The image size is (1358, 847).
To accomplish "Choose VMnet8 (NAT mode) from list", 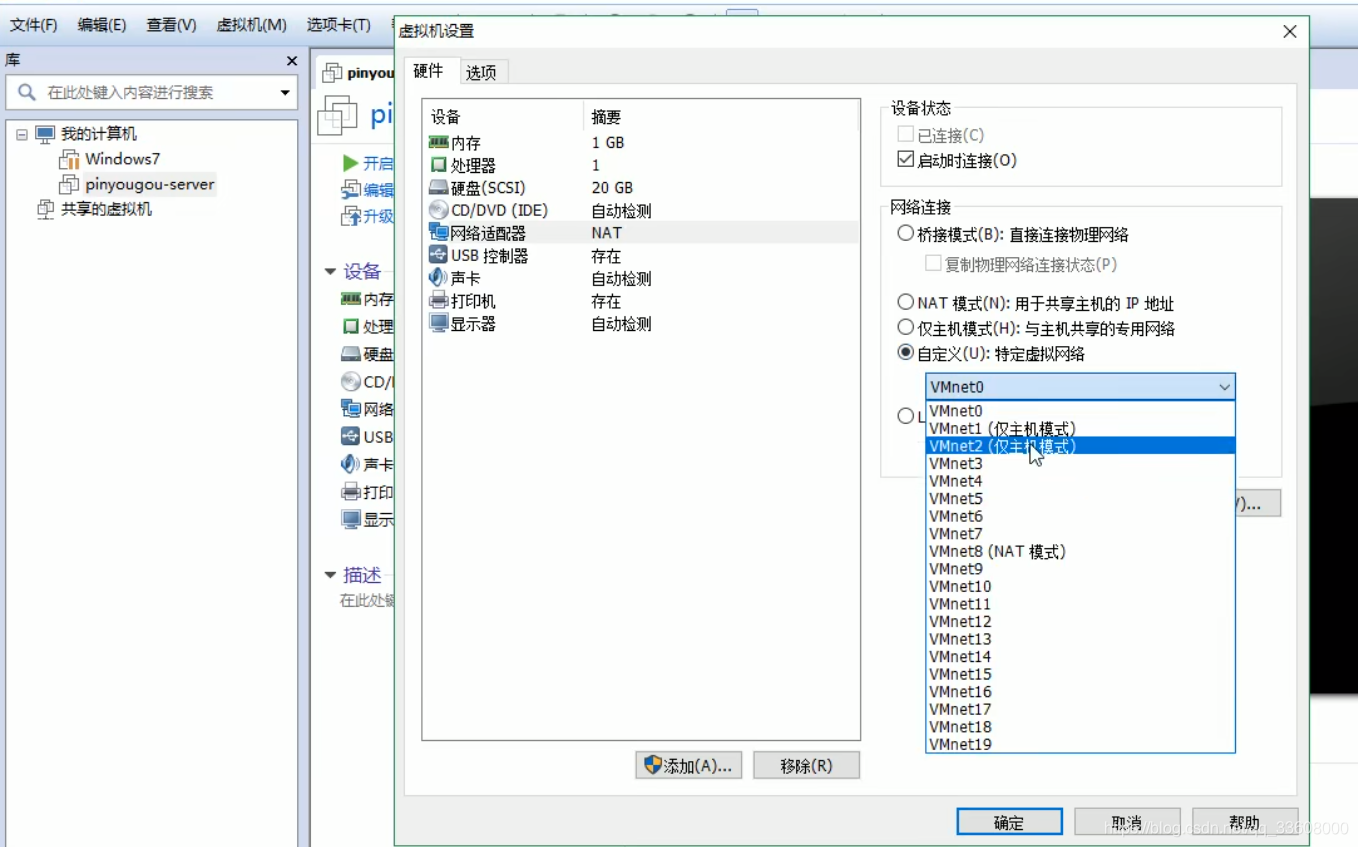I will point(1080,551).
